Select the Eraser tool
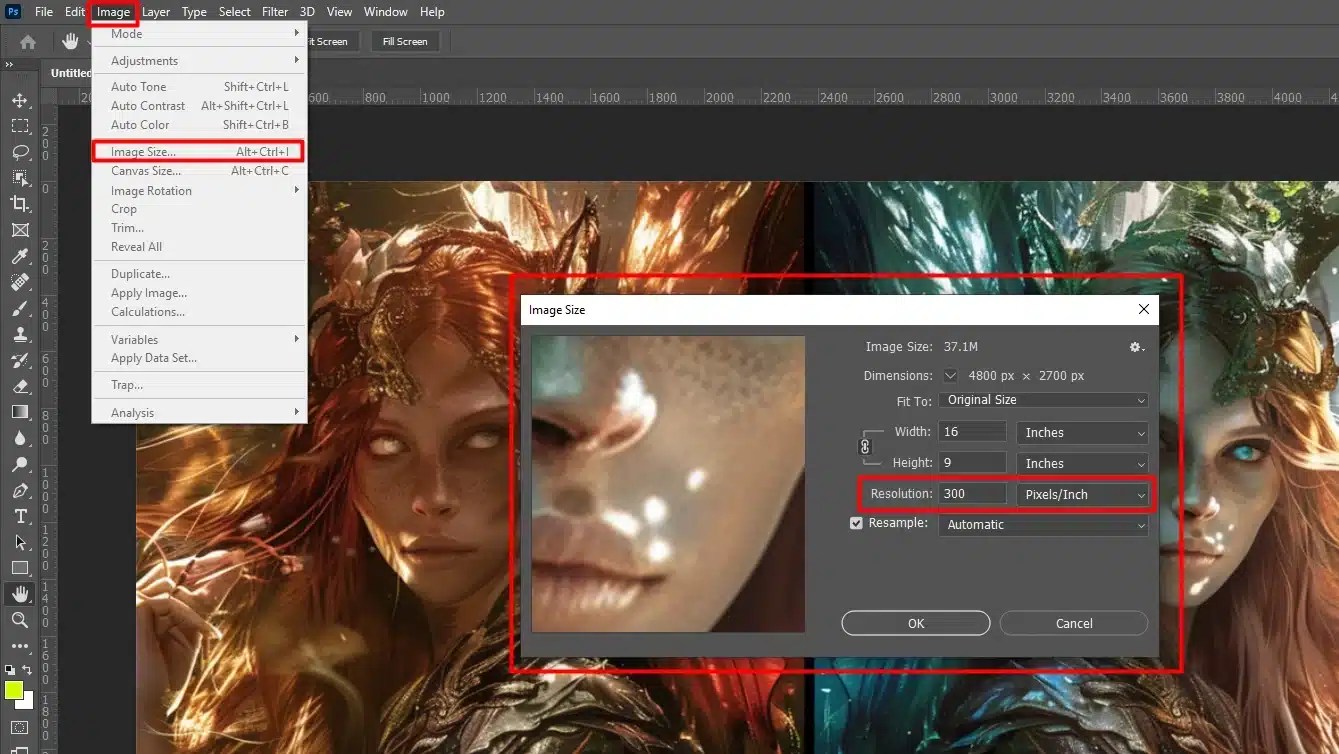1339x754 pixels. point(19,386)
